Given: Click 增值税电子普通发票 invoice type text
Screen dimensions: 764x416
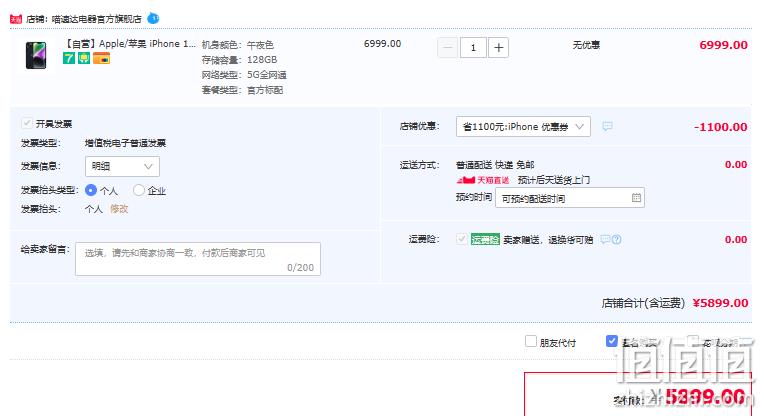Looking at the screenshot, I should pyautogui.click(x=125, y=143).
